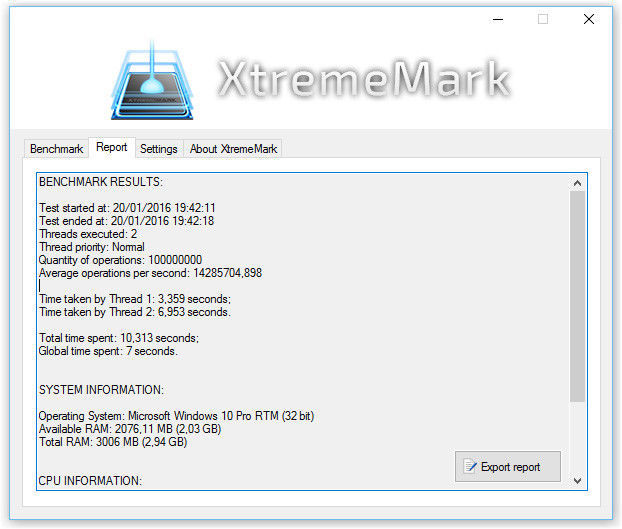The height and width of the screenshot is (529, 622).
Task: Click the XtremeMark title banner text
Action: pos(364,79)
